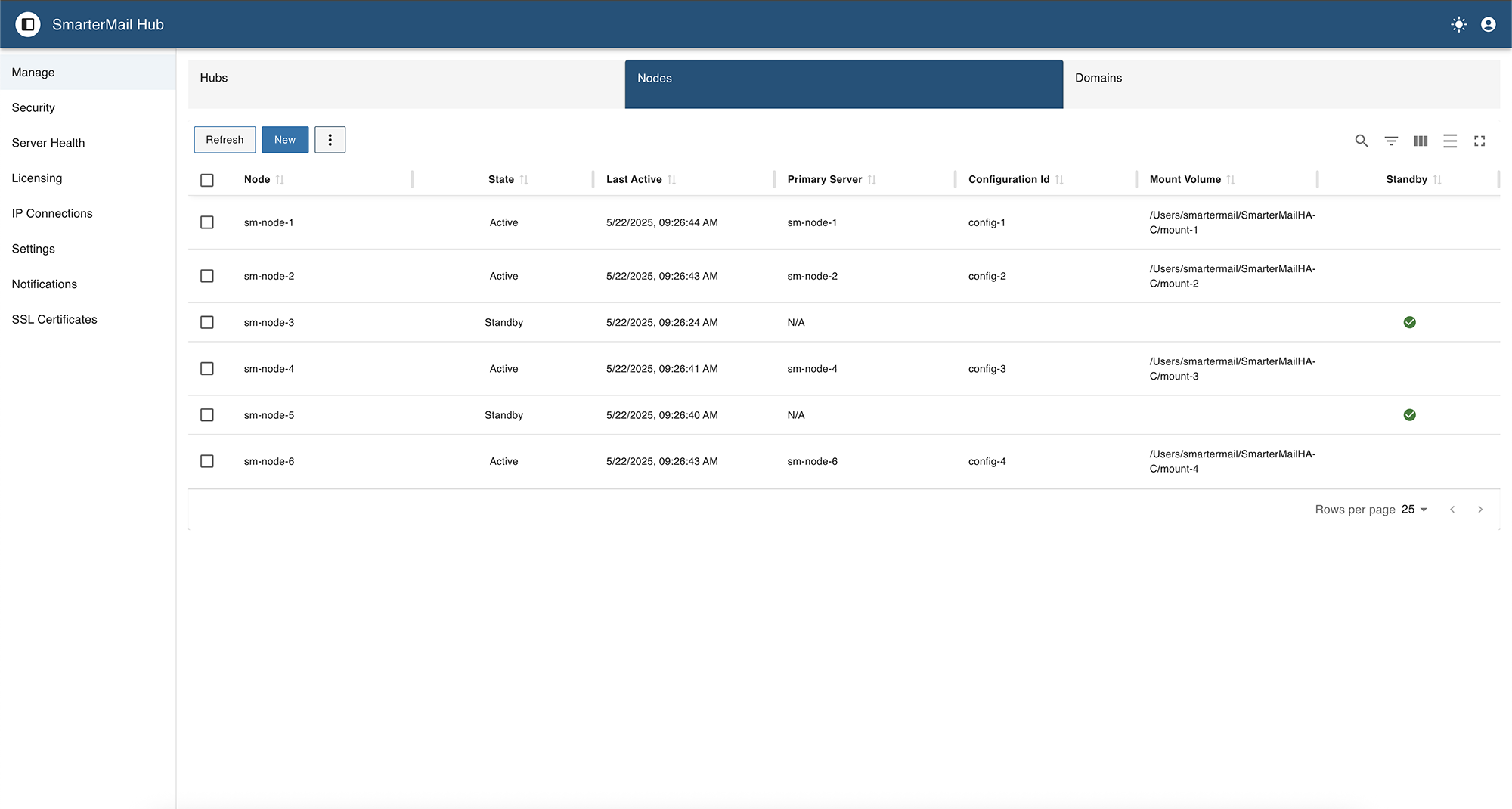The image size is (1512, 809).
Task: Sort by Last Active sort icon
Action: pyautogui.click(x=672, y=180)
